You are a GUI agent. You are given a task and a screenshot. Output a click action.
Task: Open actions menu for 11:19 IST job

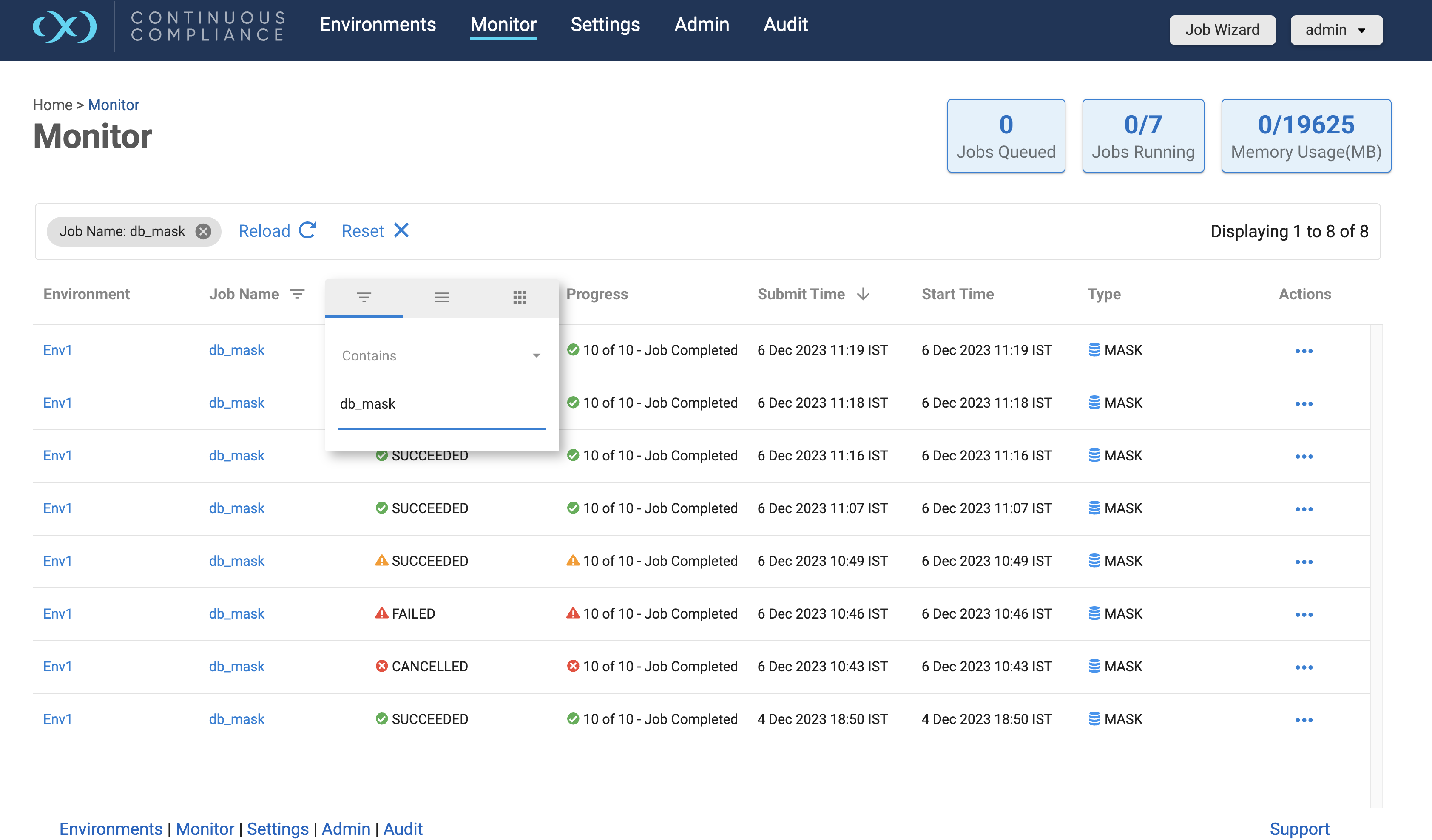click(x=1304, y=351)
